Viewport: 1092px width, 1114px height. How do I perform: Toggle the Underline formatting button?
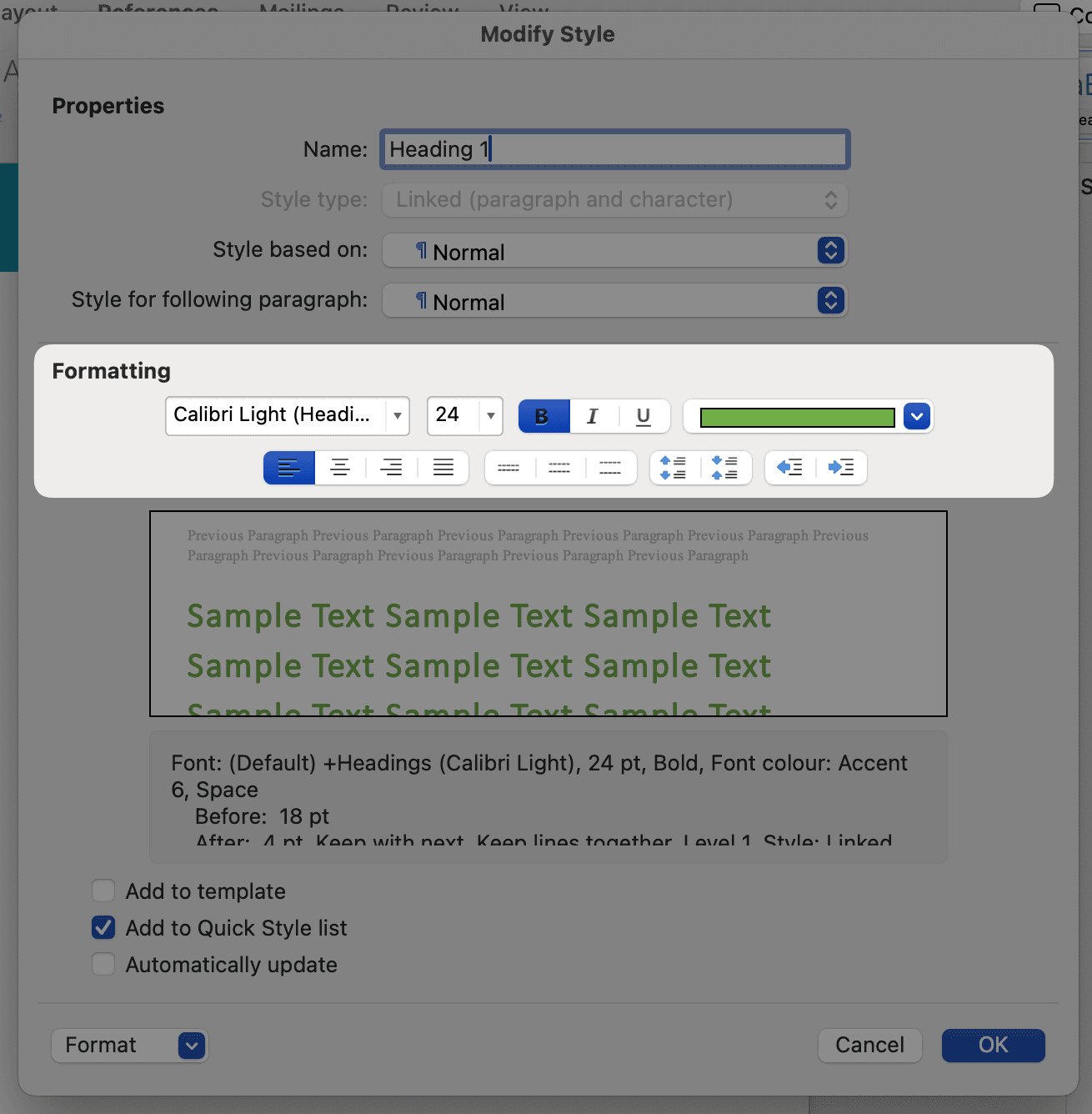643,416
